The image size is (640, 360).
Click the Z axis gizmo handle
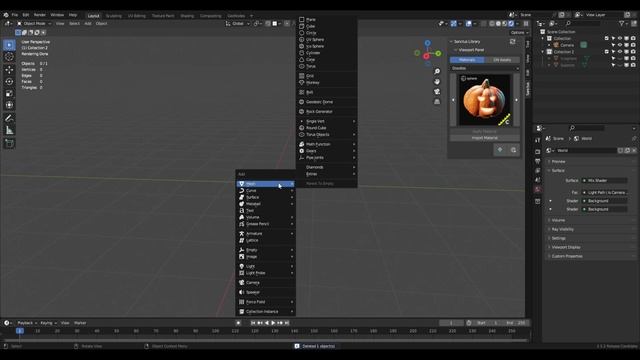tap(427, 43)
